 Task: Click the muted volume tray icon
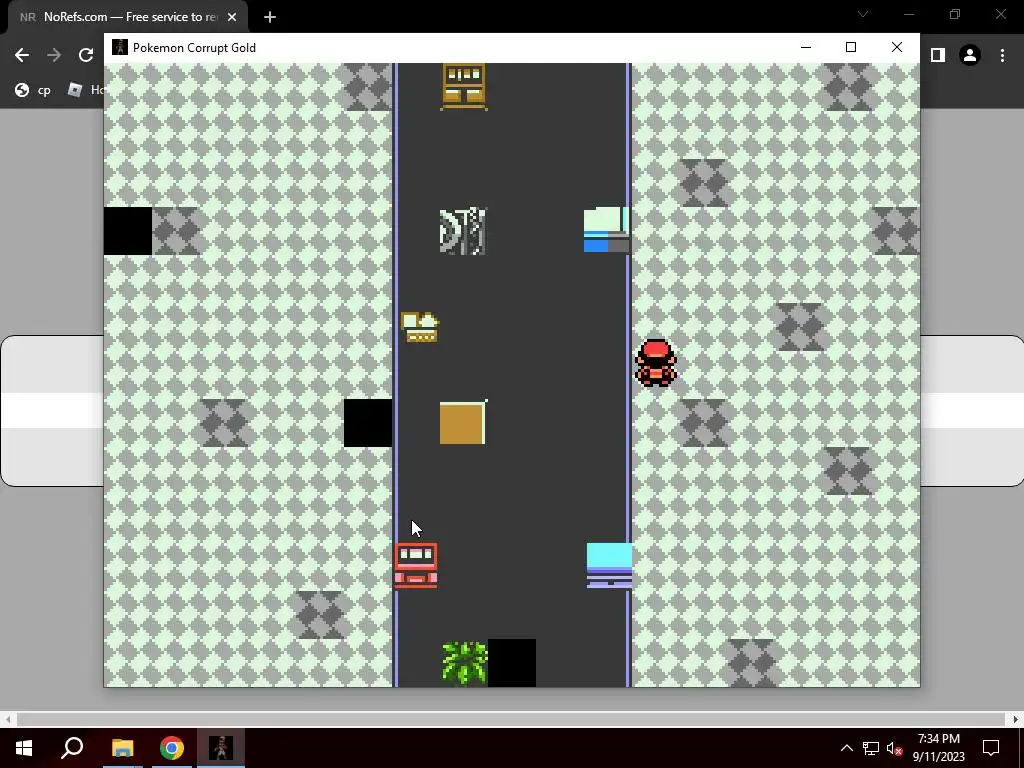(x=895, y=748)
